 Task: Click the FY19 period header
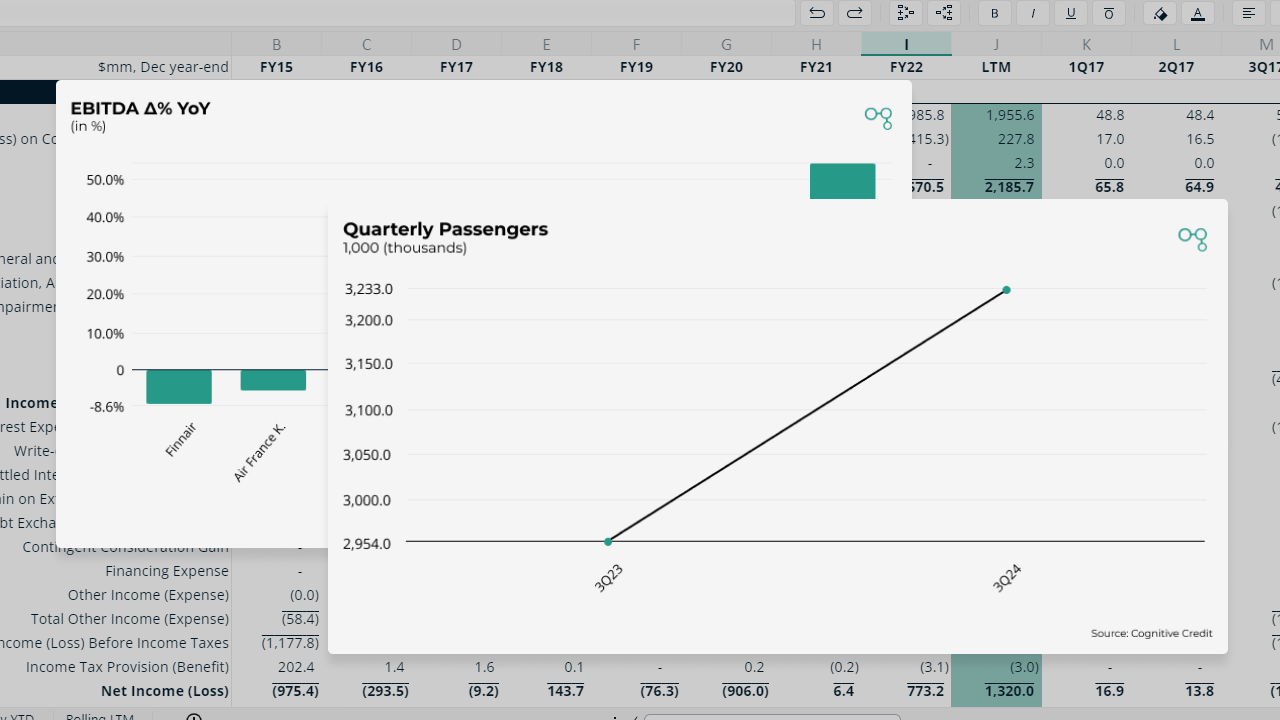coord(637,67)
